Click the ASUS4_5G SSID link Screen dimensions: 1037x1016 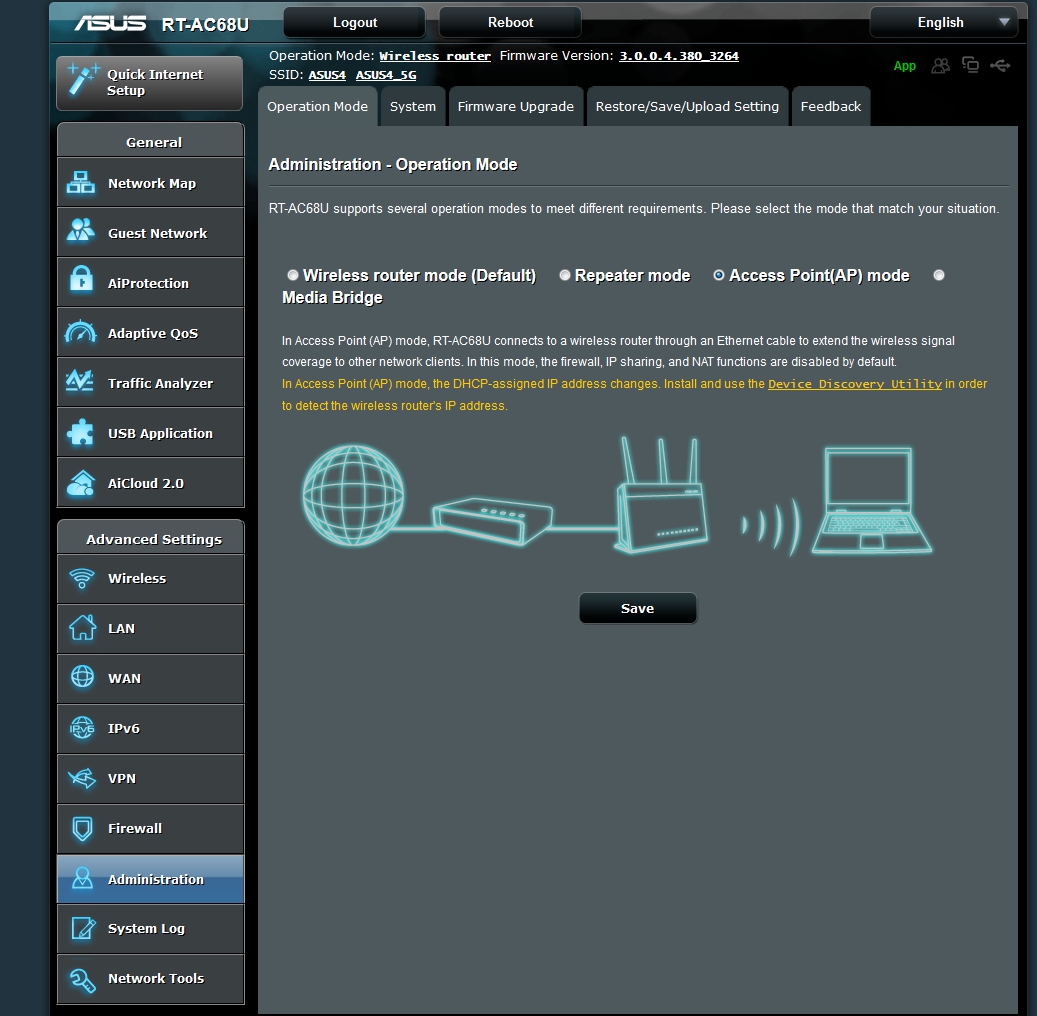[x=386, y=75]
